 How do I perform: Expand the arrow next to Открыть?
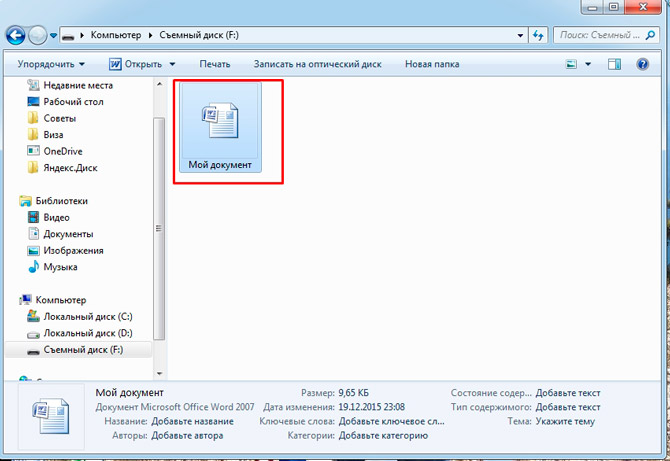pyautogui.click(x=172, y=64)
